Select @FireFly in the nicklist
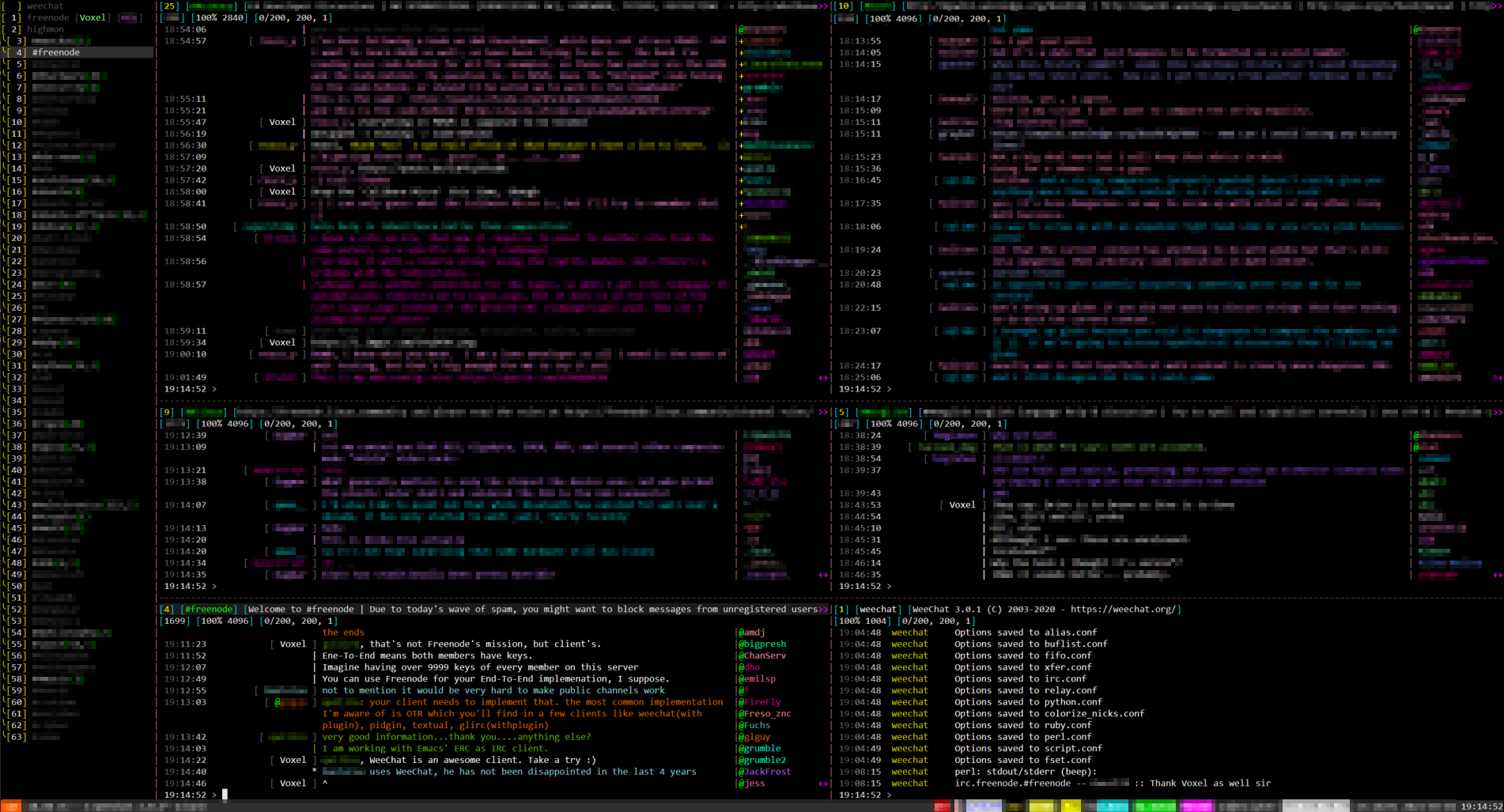Image resolution: width=1504 pixels, height=812 pixels. pos(759,701)
